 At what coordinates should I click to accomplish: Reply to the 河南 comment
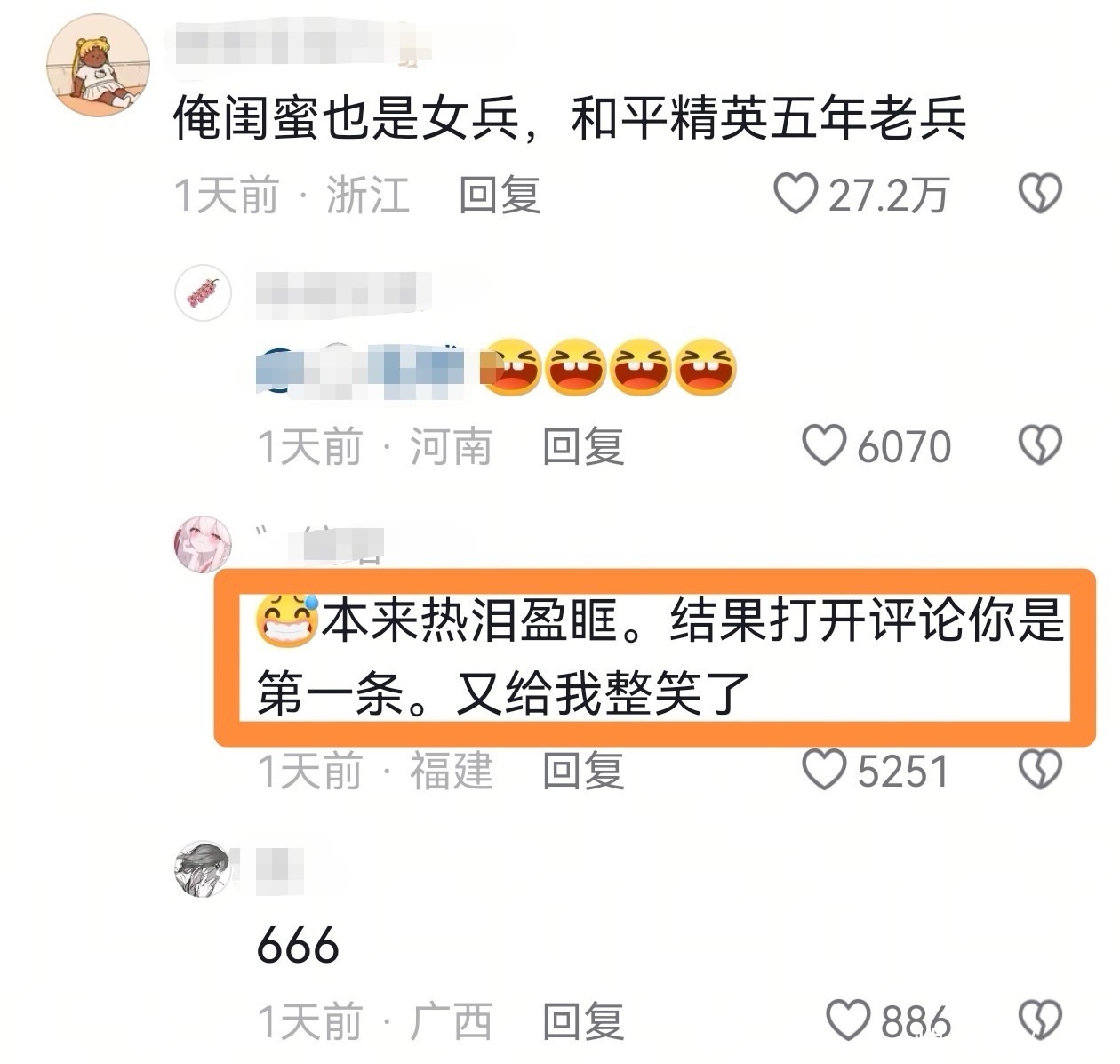click(583, 446)
